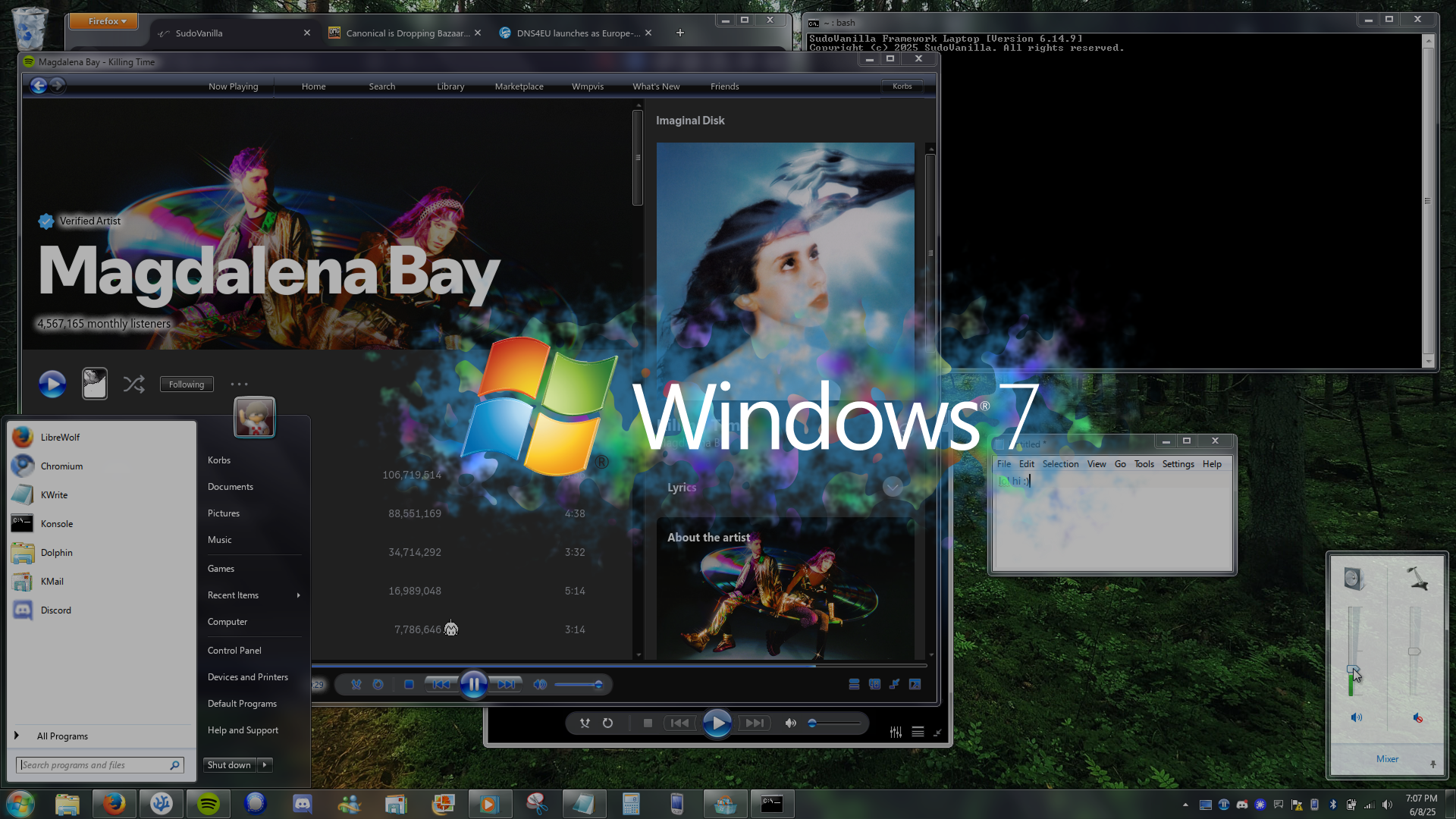Mute the speaker output in the volume popup
The width and height of the screenshot is (1456, 819).
1356,717
